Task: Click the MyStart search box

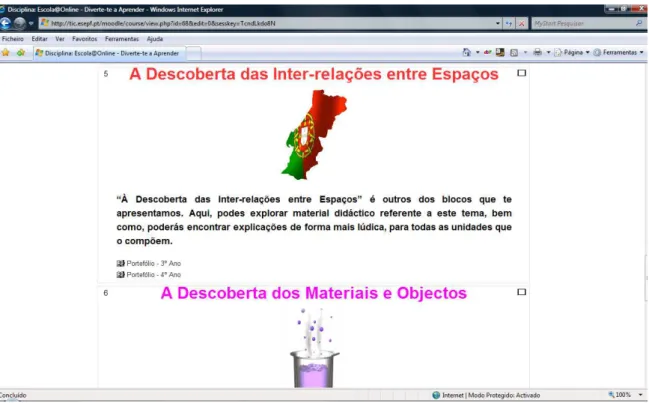Action: tap(582, 24)
